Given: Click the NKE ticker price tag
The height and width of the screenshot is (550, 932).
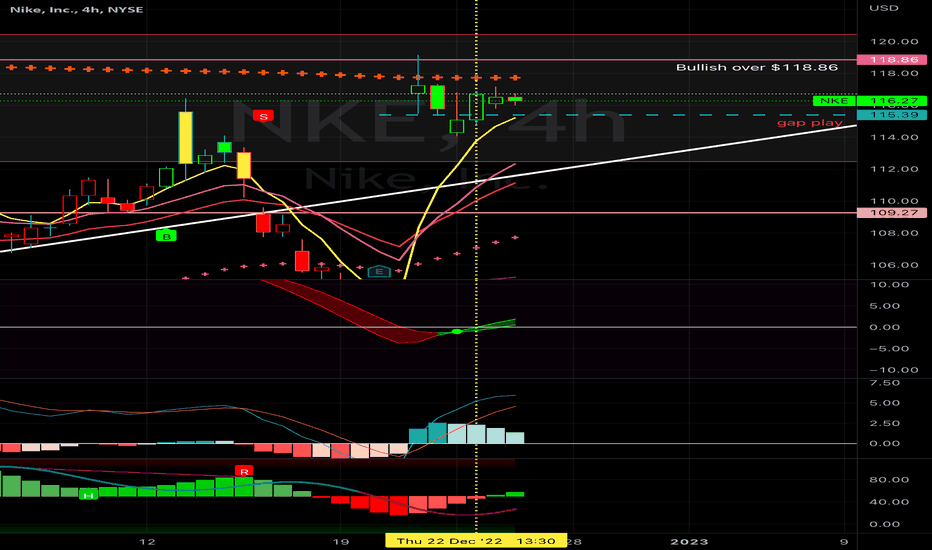Looking at the screenshot, I should tap(834, 100).
